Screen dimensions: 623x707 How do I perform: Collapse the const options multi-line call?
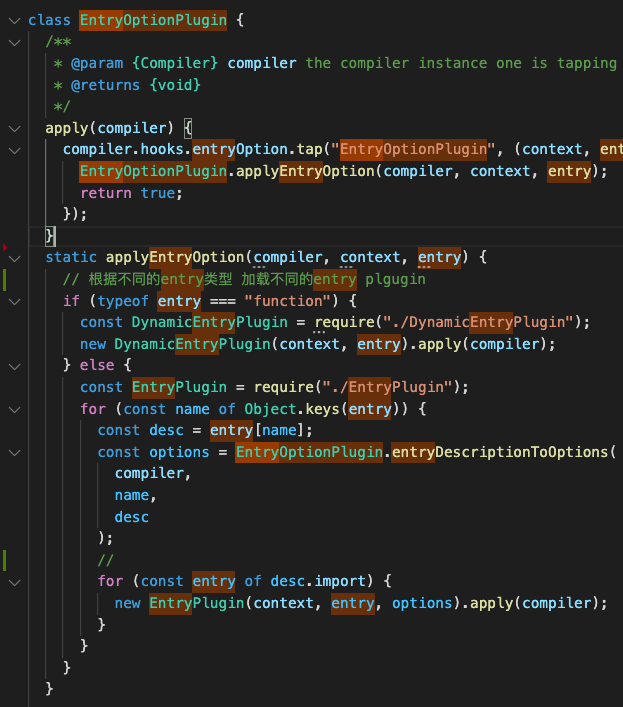pyautogui.click(x=14, y=453)
